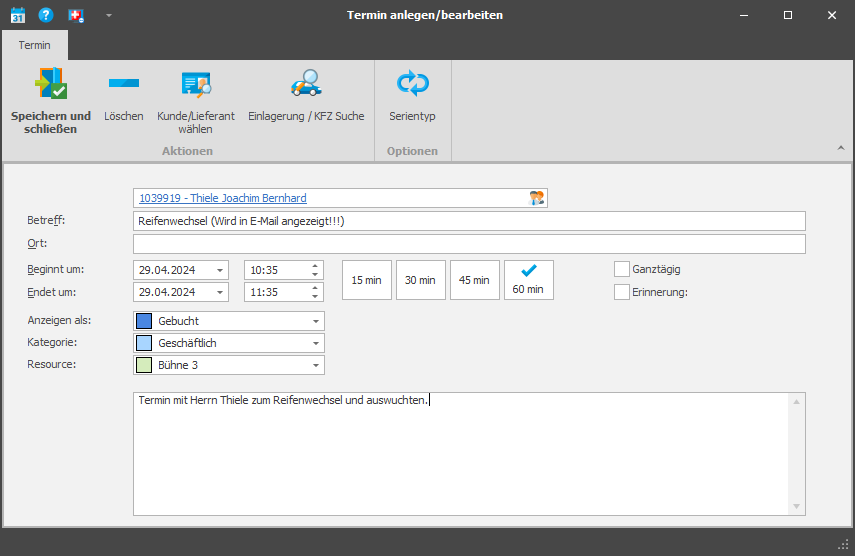
Task: Select the 15 min duration button
Action: (366, 280)
